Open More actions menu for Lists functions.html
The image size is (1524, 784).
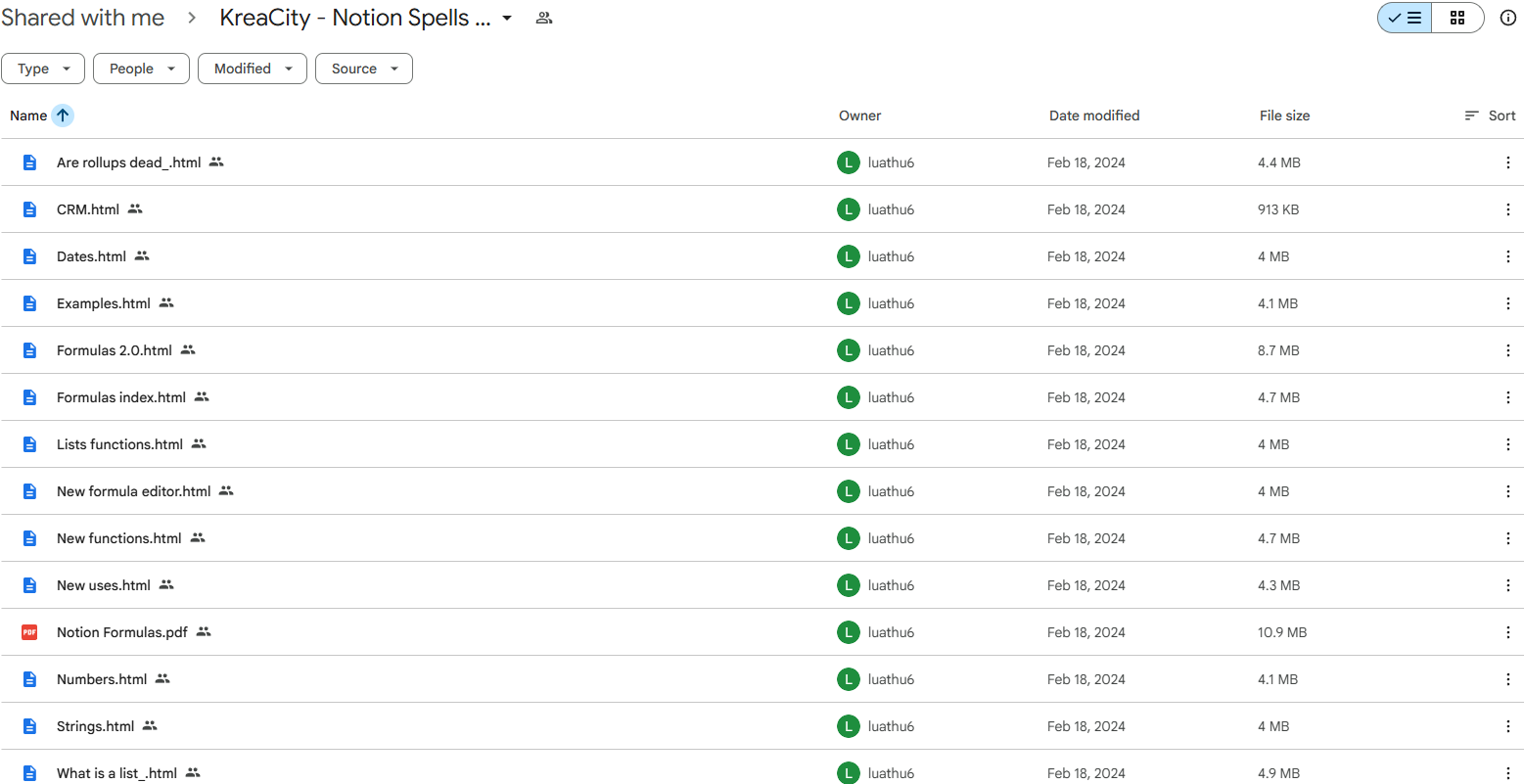1507,444
